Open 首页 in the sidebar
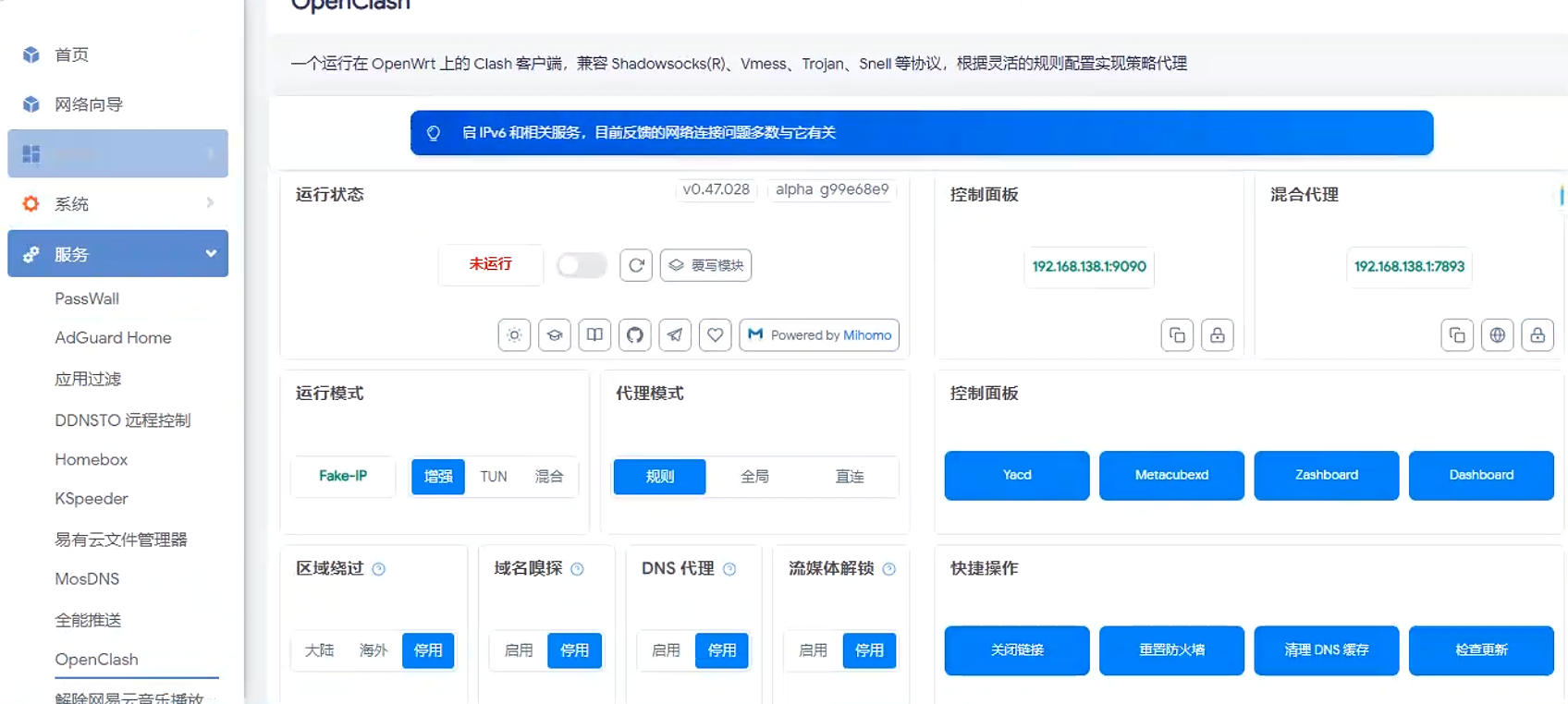This screenshot has width=1568, height=704. 72,55
